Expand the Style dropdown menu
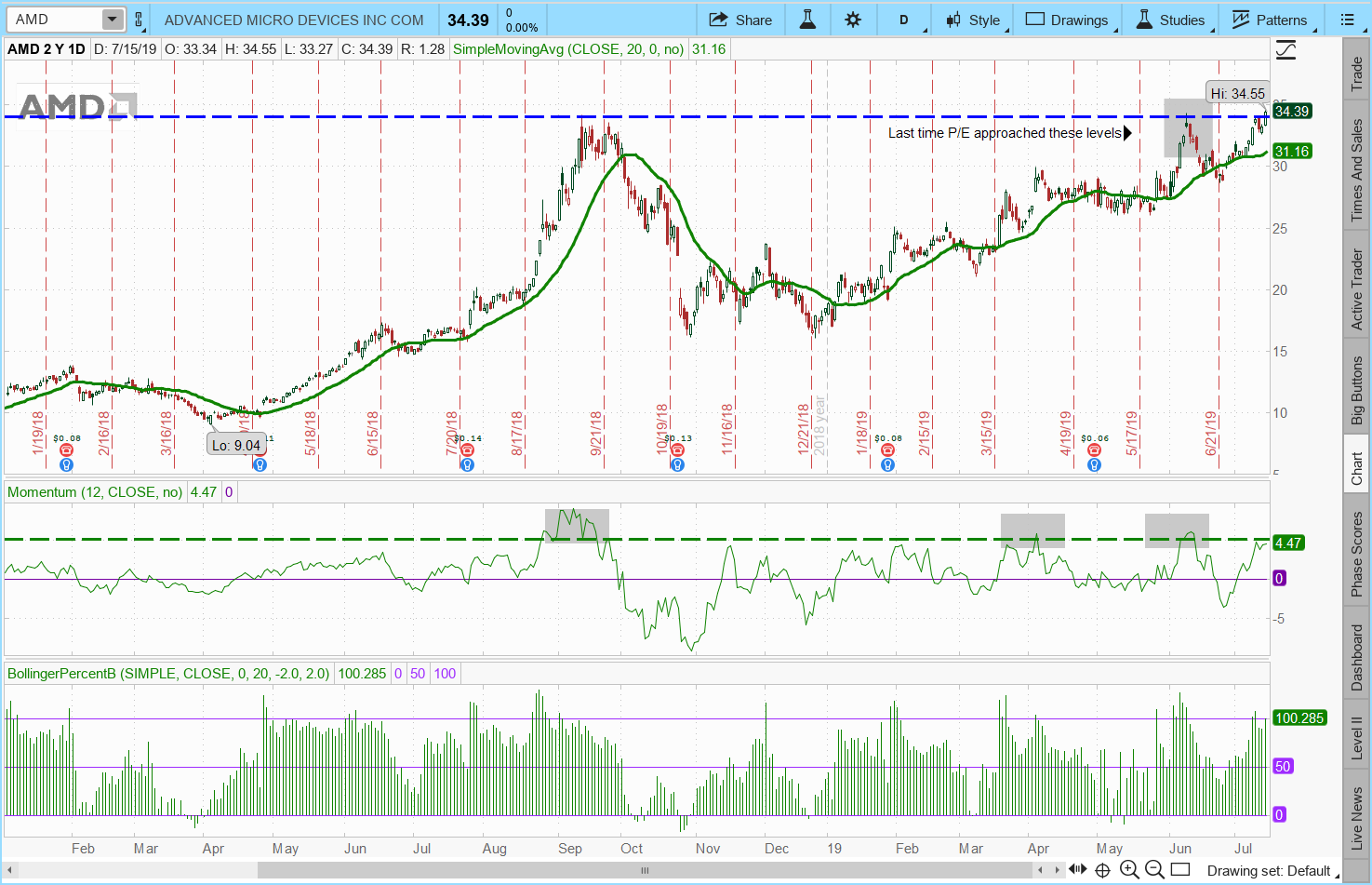 [974, 20]
